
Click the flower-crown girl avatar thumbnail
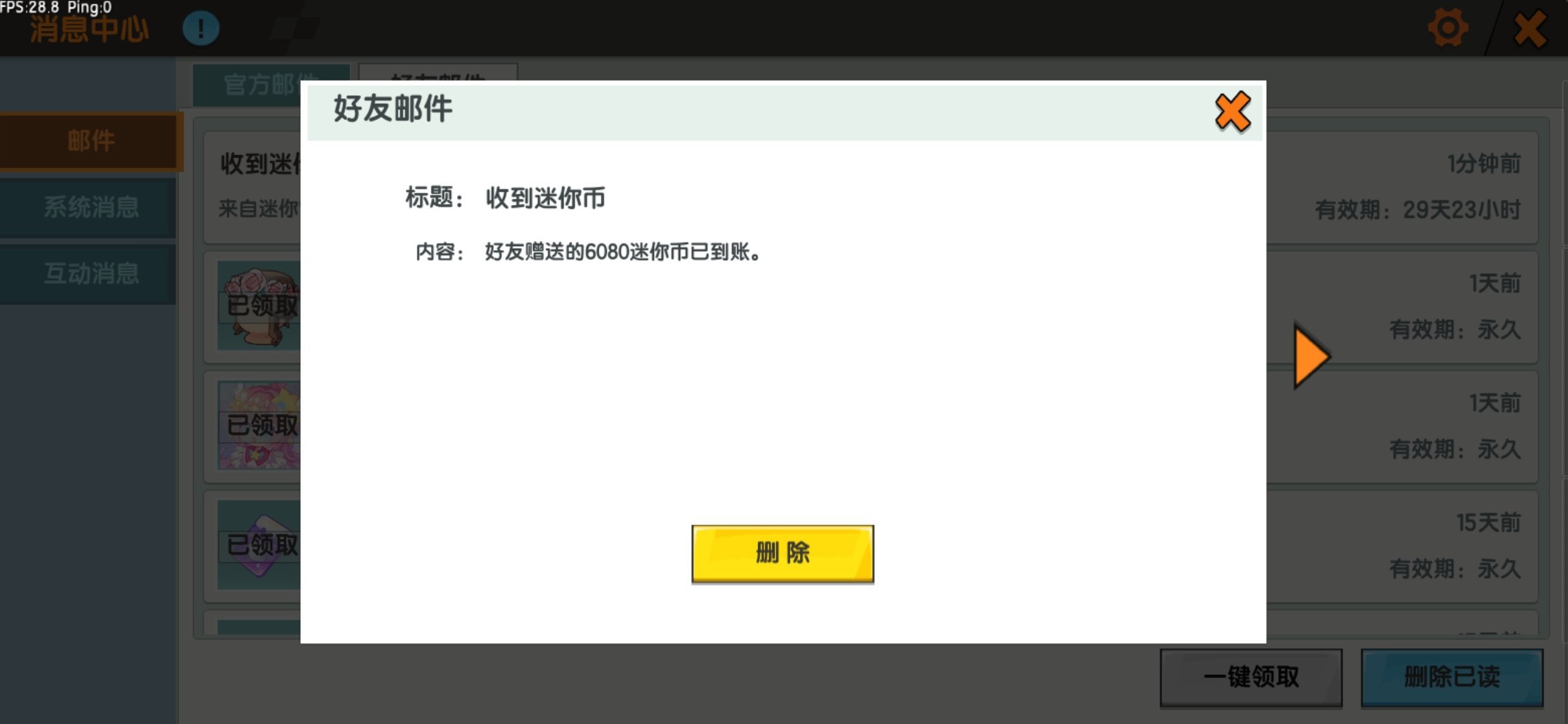(259, 305)
